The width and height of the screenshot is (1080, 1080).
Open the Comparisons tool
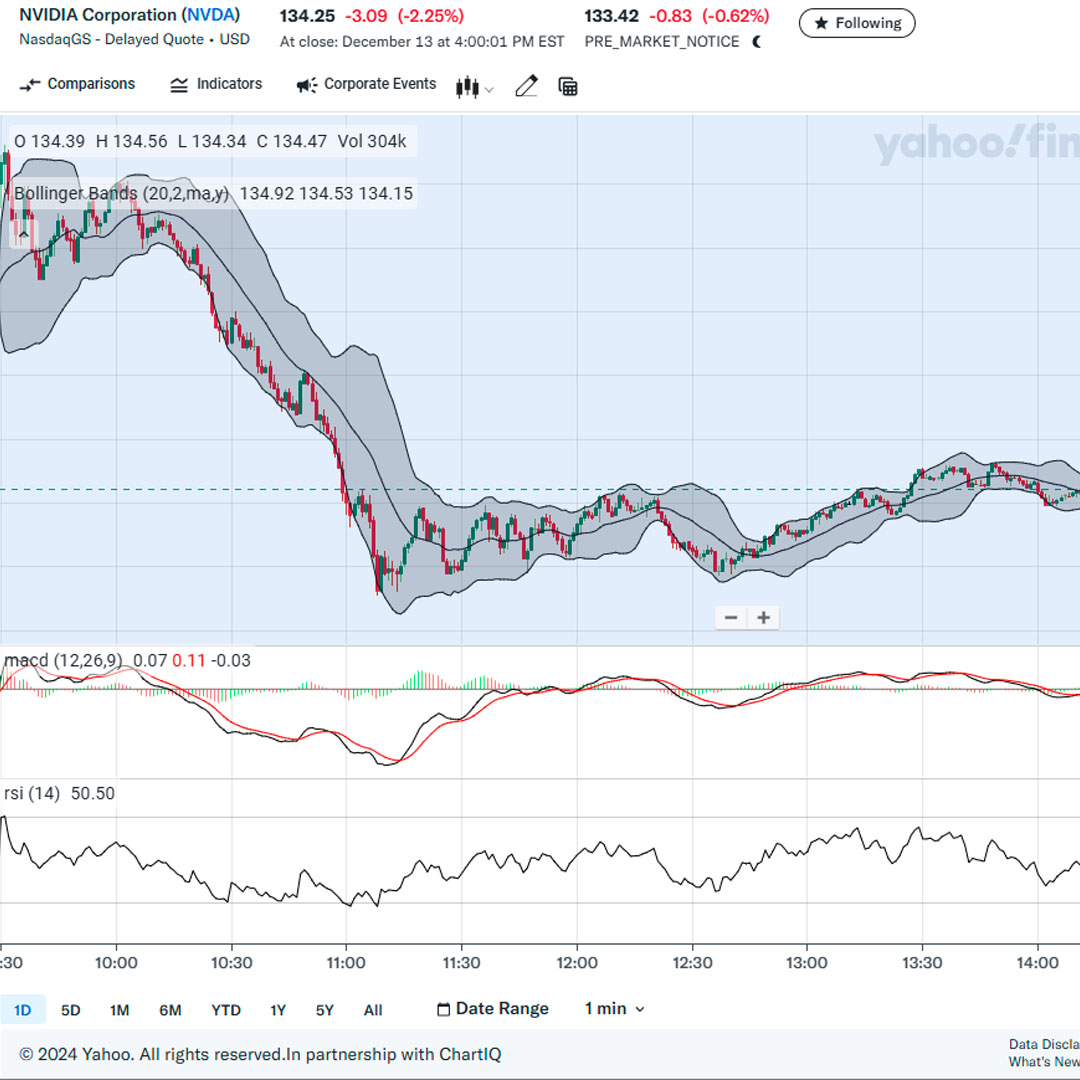77,84
